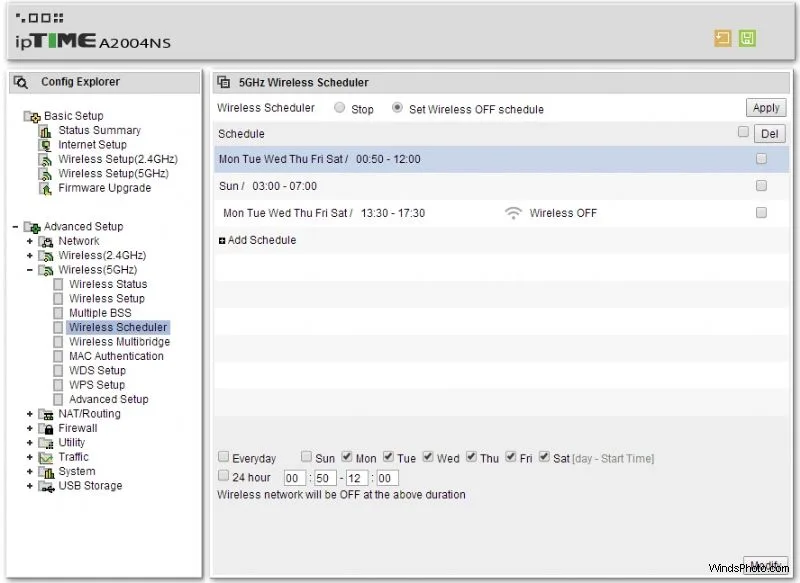Click the Network folder icon

click(x=46, y=241)
